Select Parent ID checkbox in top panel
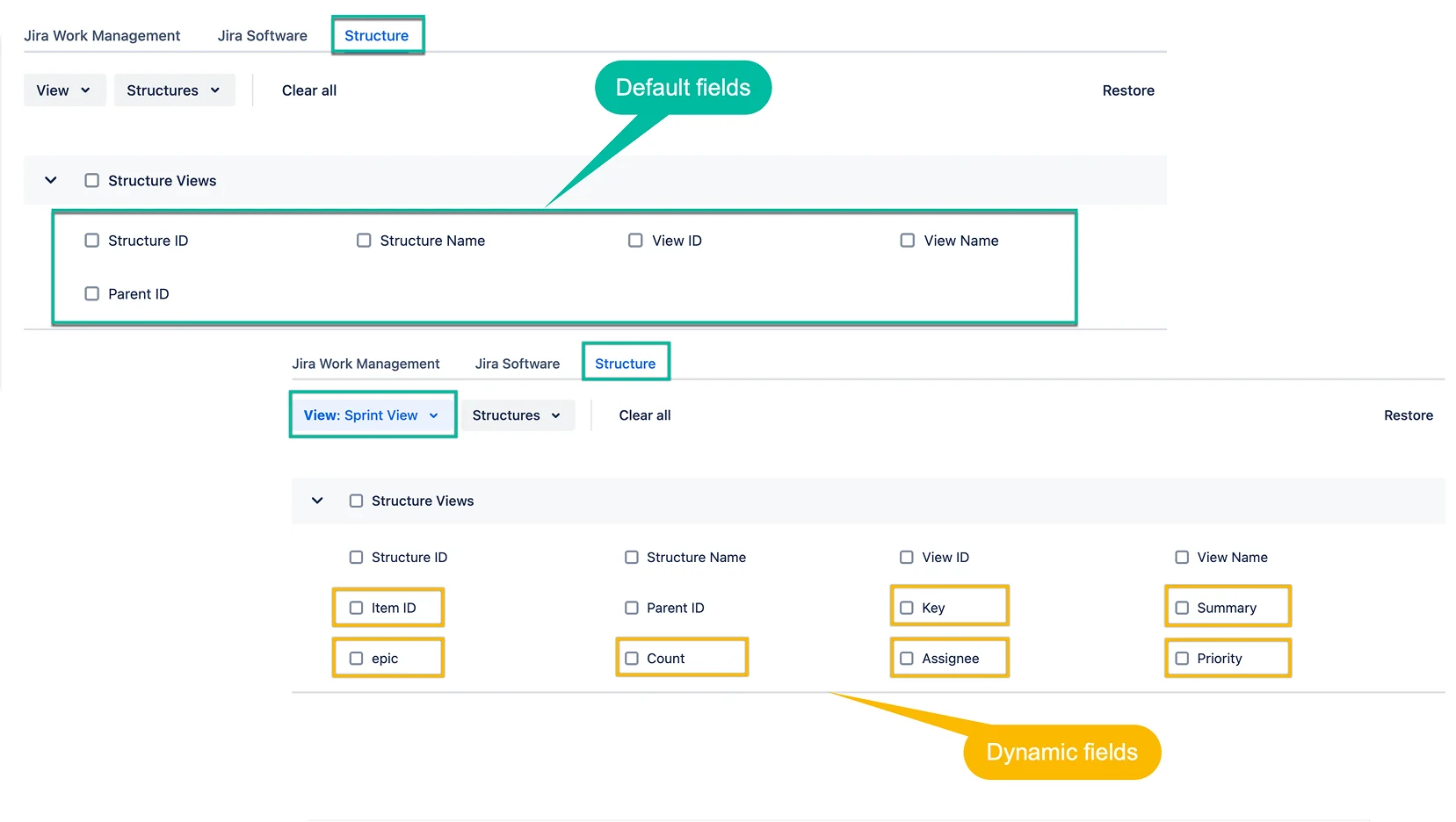 click(91, 294)
